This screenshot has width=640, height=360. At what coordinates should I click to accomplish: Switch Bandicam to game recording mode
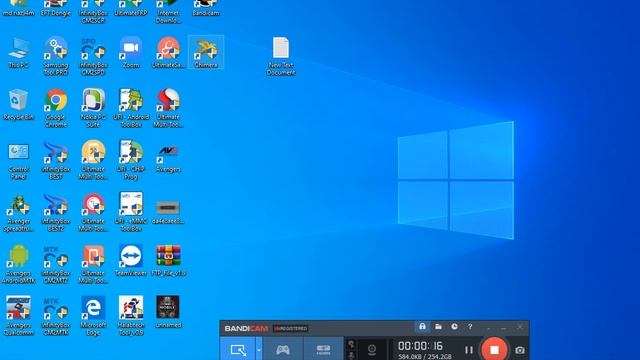[283, 349]
